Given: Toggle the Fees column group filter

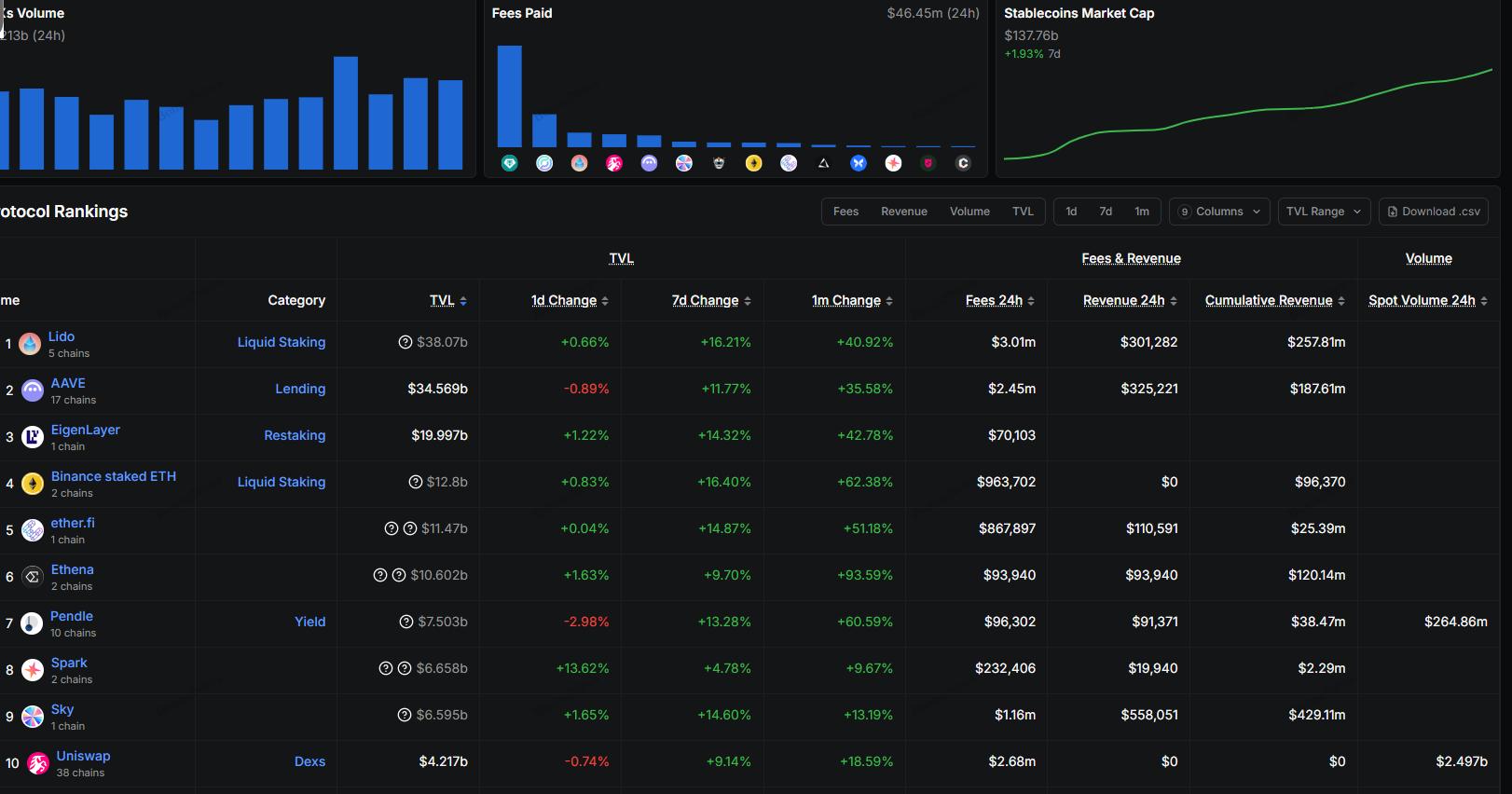Looking at the screenshot, I should coord(845,212).
